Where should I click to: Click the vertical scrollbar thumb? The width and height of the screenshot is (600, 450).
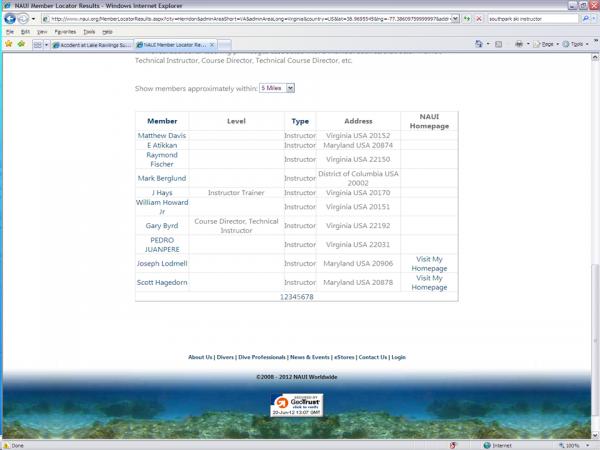[x=595, y=341]
